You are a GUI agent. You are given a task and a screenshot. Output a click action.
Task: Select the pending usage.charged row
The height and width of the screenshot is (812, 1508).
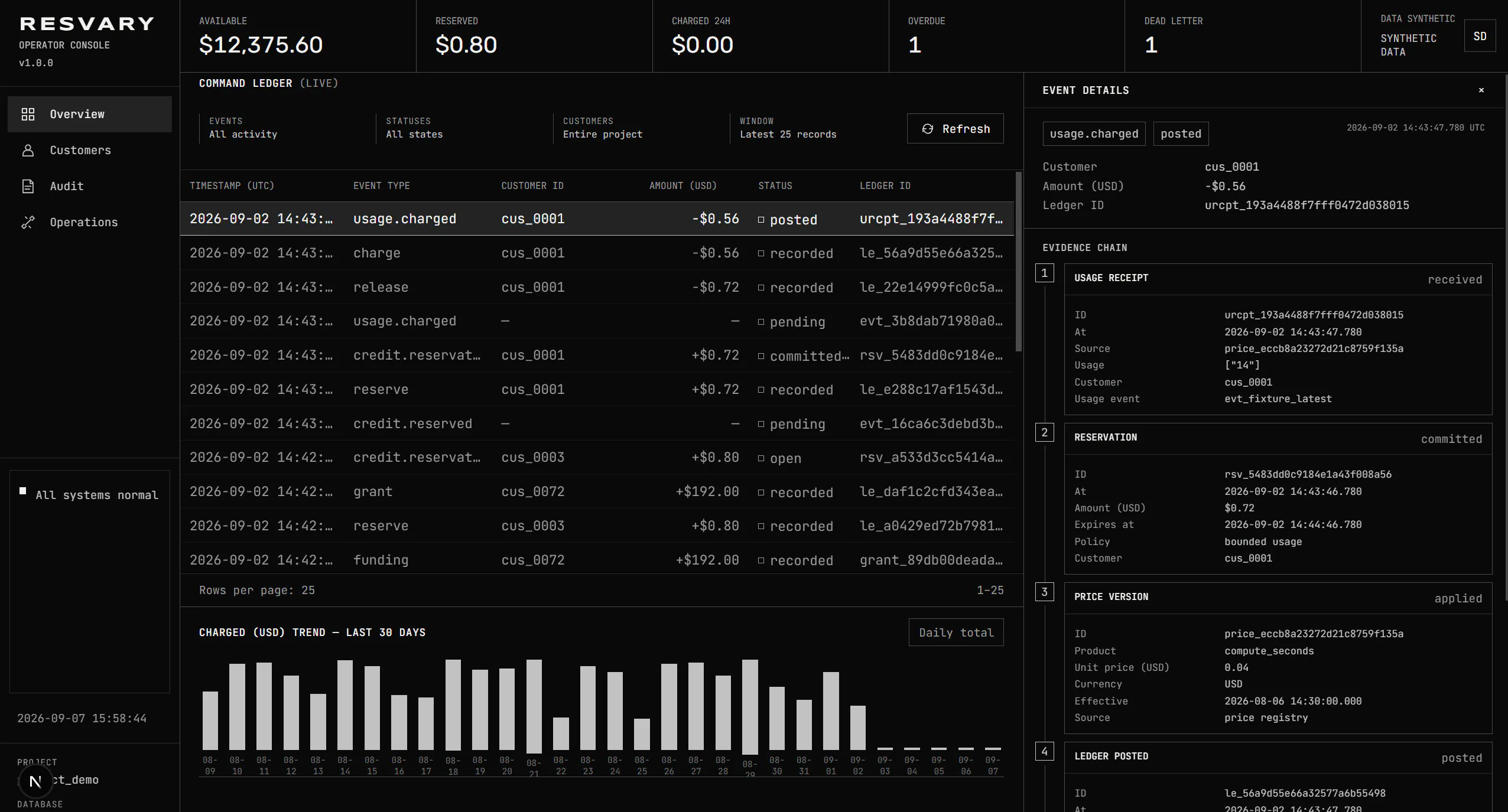pyautogui.click(x=597, y=321)
